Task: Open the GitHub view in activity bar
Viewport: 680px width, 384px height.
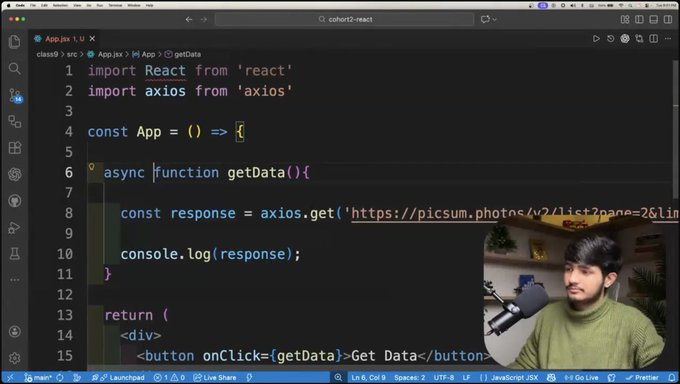Action: click(15, 201)
